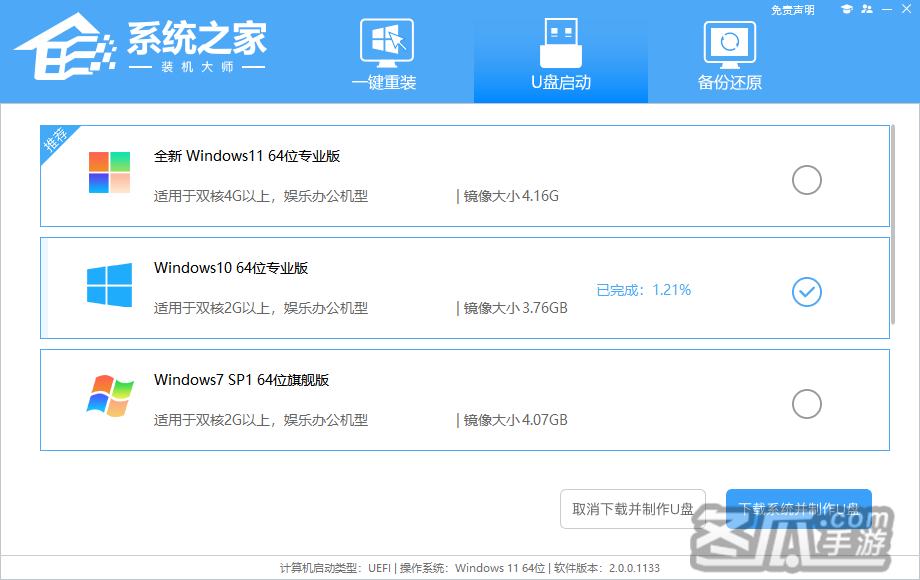Viewport: 920px width, 580px height.
Task: Click 操作系统: Windows 11 64位 status text
Action: tap(472, 568)
